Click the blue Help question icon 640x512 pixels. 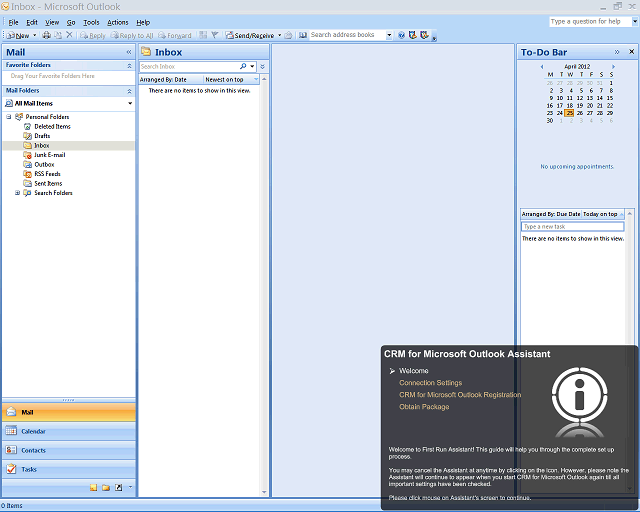click(401, 35)
